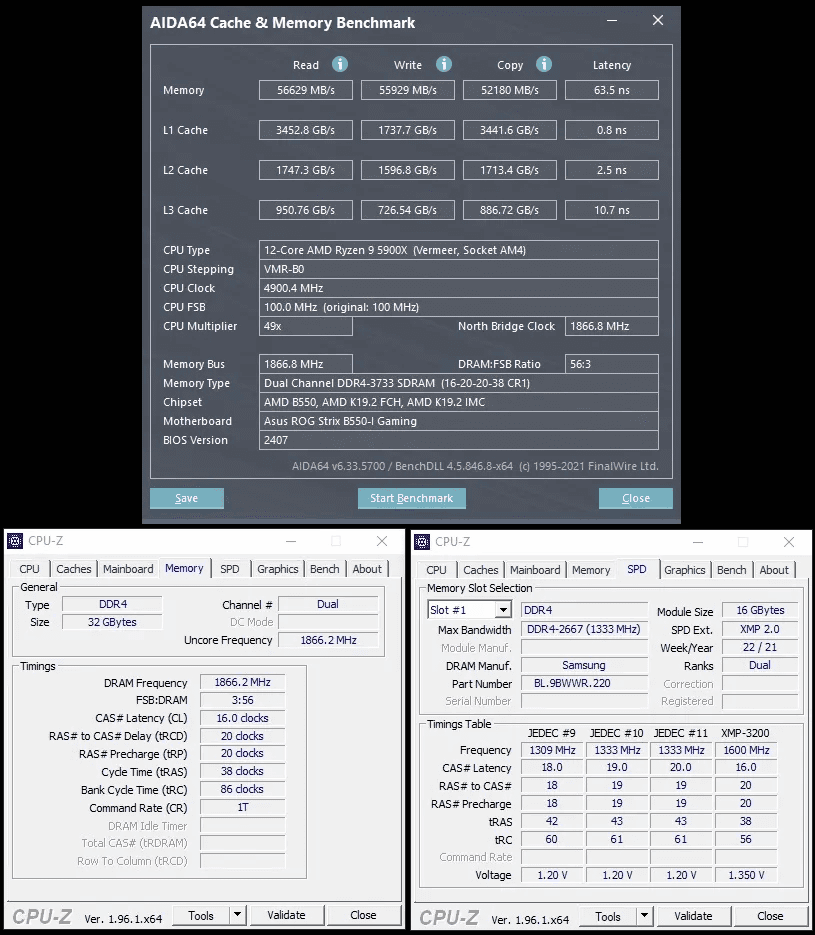
Task: Expand Tools dropdown arrow in left CPU-Z
Action: [x=237, y=915]
